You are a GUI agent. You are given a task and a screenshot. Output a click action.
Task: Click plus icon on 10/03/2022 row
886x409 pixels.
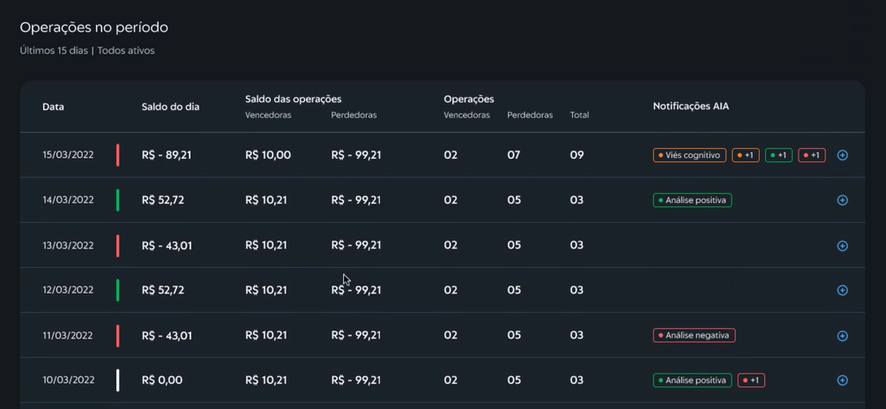842,381
